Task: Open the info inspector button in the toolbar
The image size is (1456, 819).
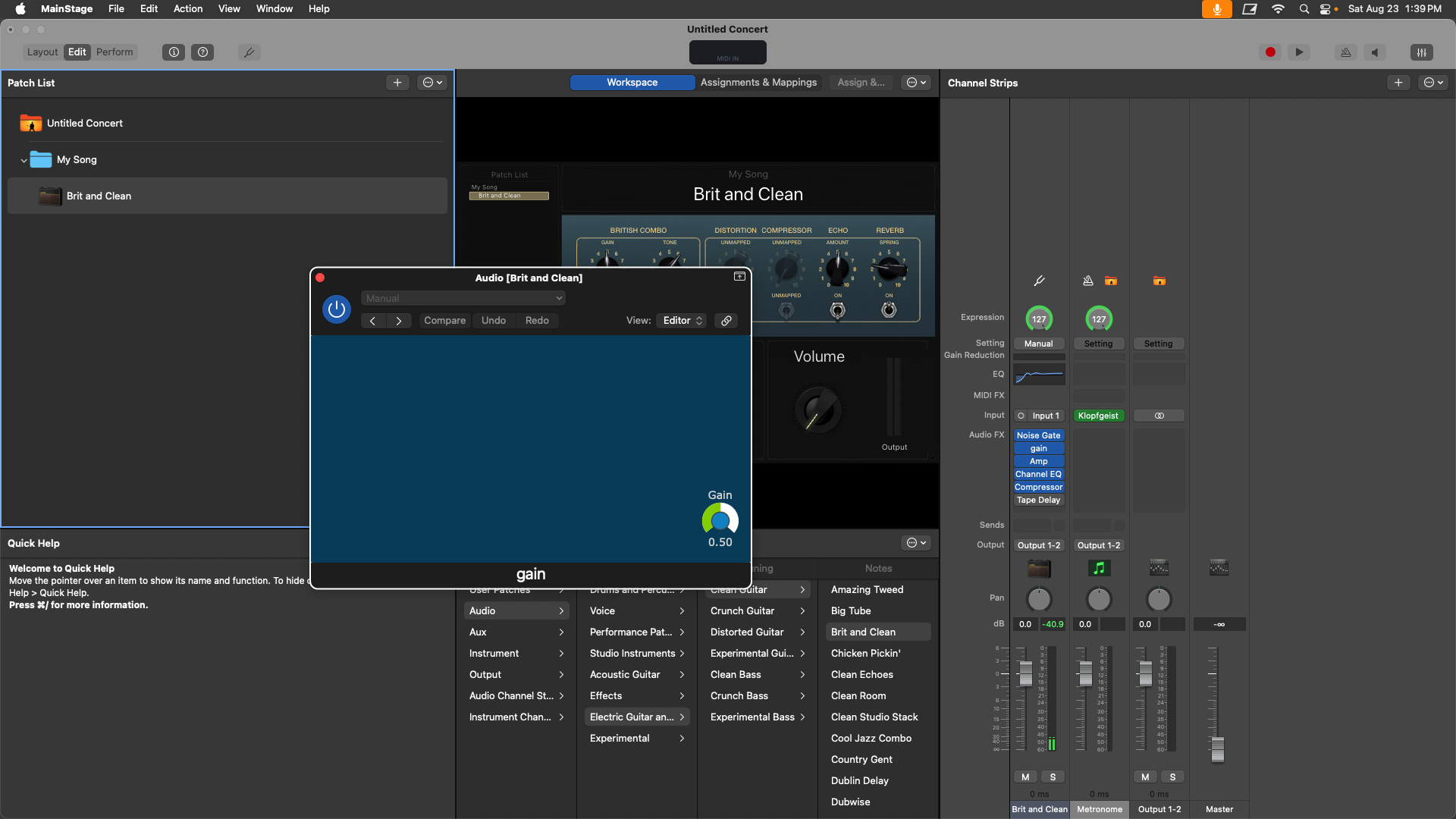Action: click(174, 52)
